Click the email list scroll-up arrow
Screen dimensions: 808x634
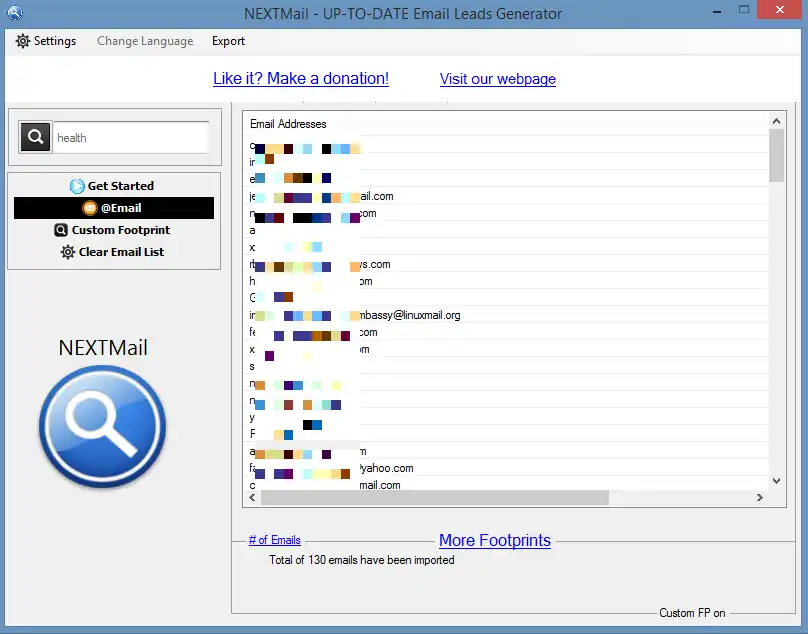pos(777,121)
